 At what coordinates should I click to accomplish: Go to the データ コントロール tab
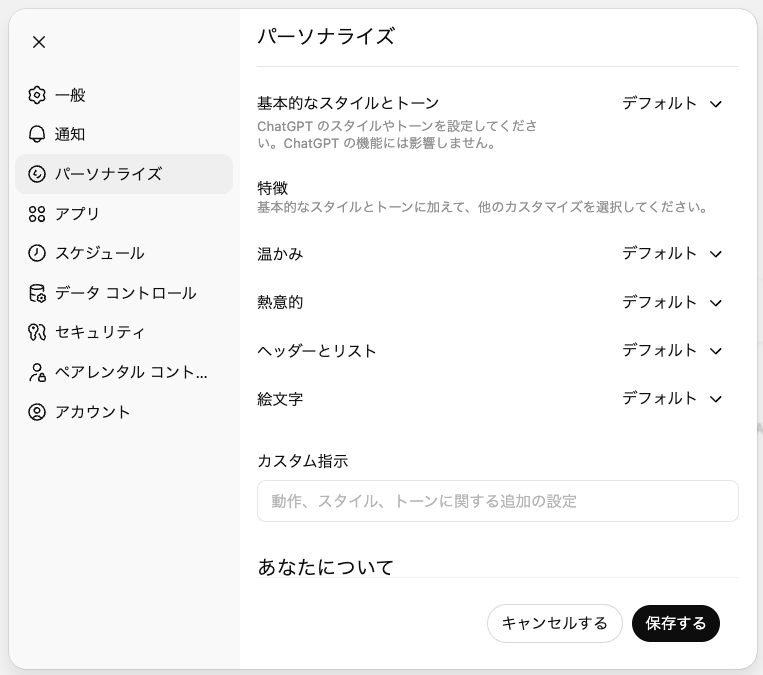(125, 293)
